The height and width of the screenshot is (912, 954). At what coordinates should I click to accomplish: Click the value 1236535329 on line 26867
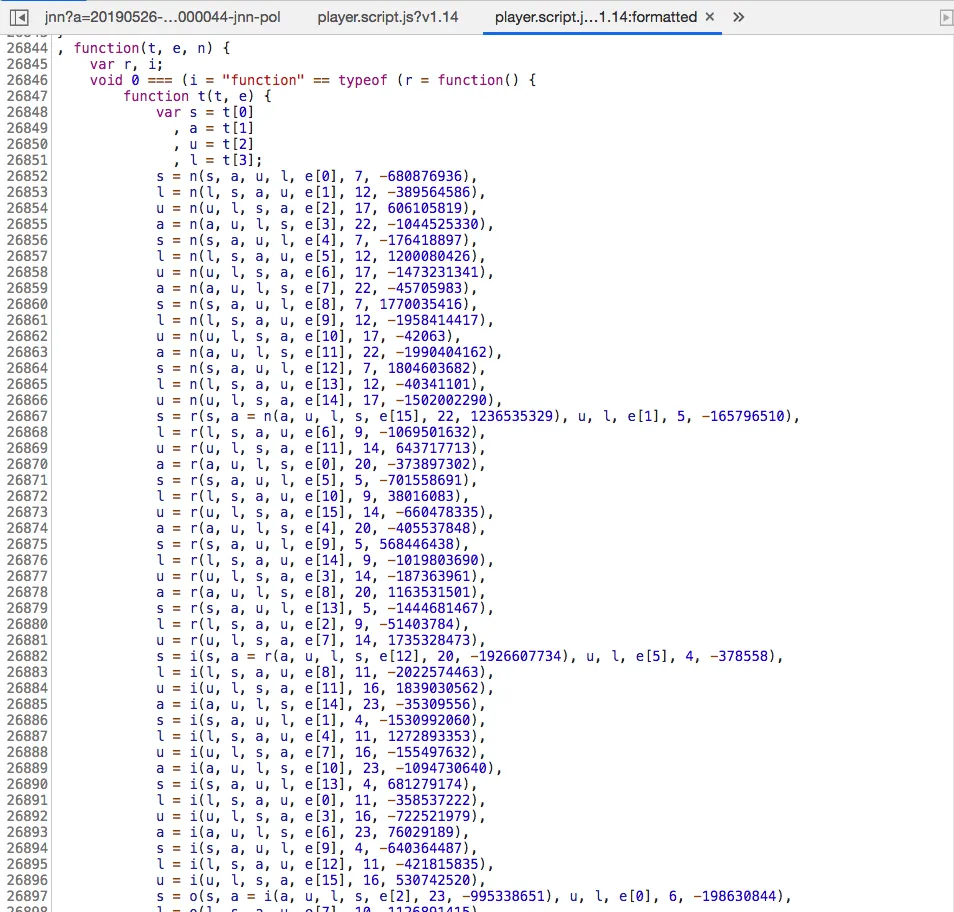[512, 416]
